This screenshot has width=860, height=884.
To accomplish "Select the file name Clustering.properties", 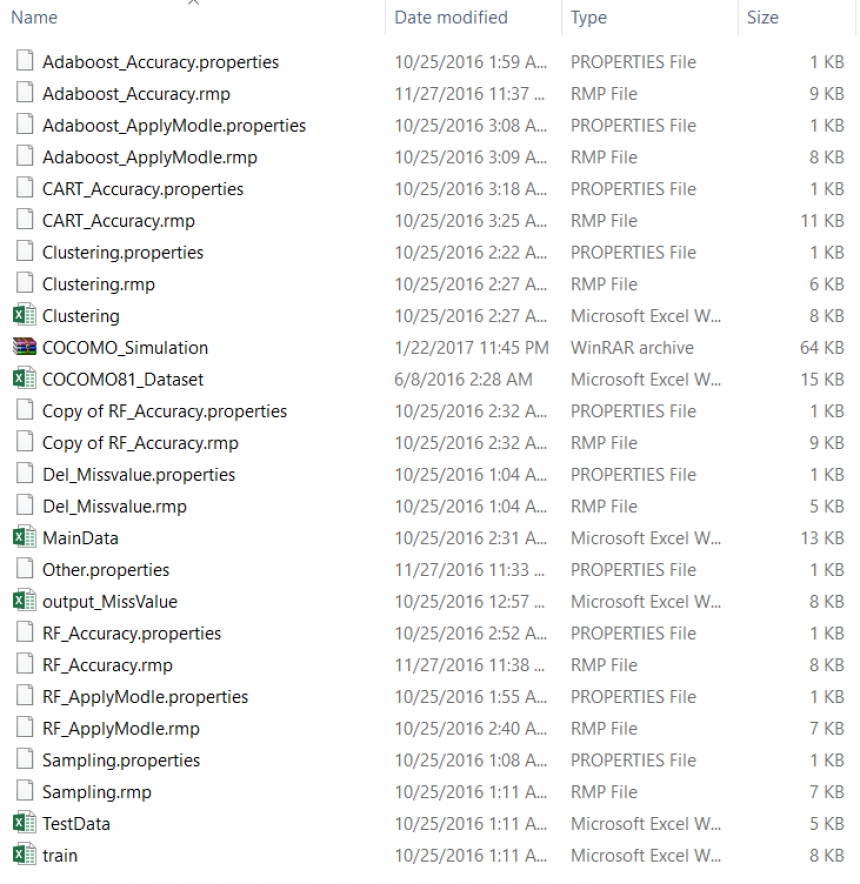I will (123, 252).
